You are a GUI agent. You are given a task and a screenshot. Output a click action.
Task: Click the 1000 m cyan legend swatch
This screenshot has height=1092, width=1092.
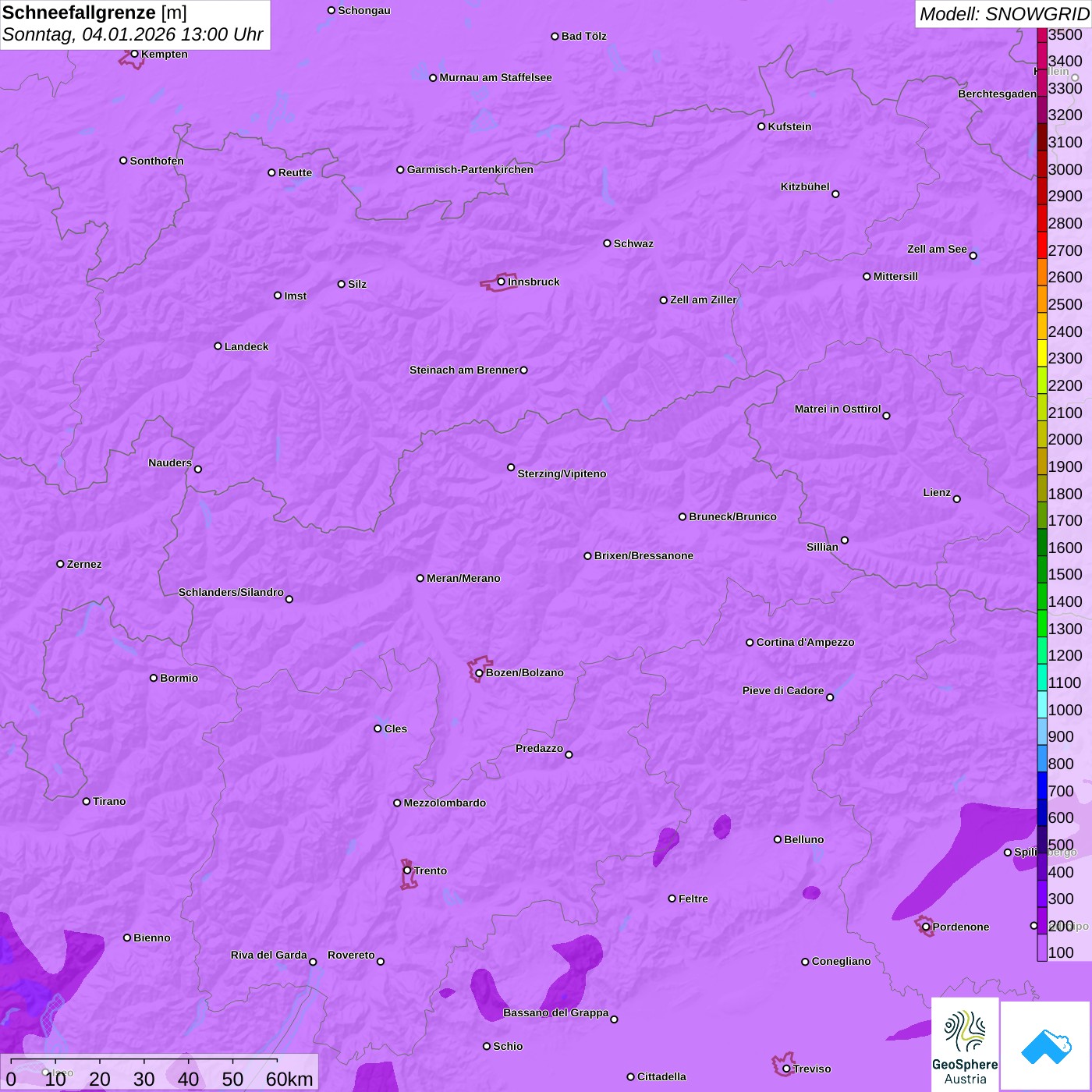click(1041, 704)
